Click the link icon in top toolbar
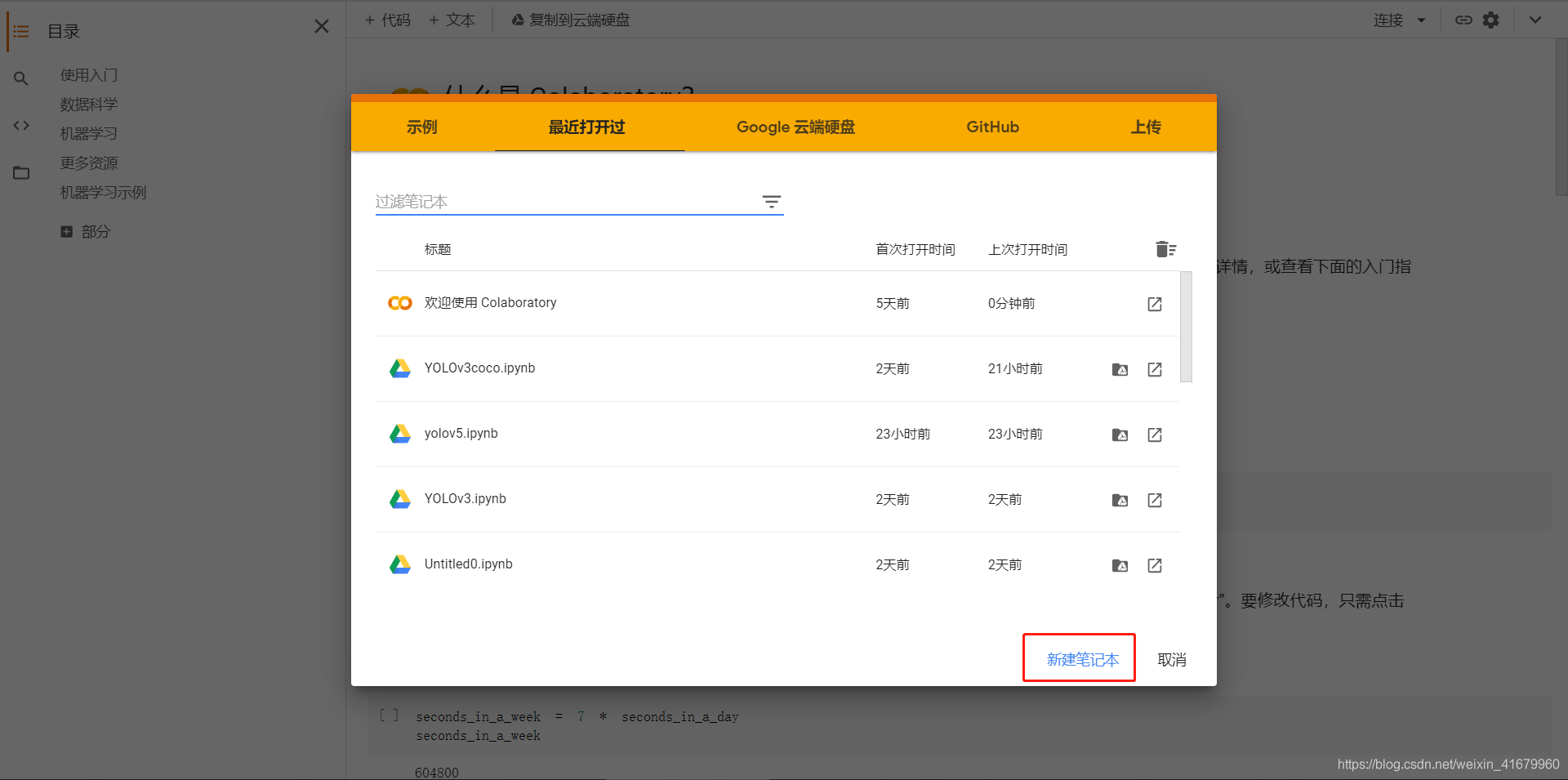This screenshot has height=780, width=1568. click(1463, 20)
